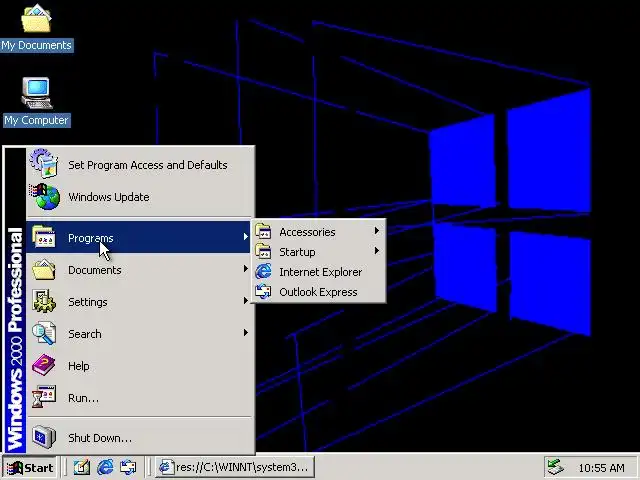Click the network tray icon
Image resolution: width=640 pixels, height=480 pixels.
pos(555,468)
